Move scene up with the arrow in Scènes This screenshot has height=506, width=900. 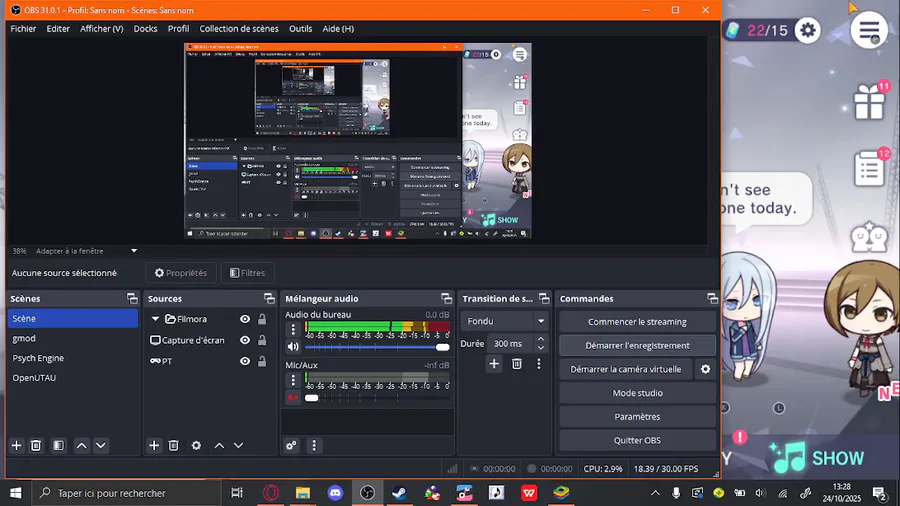pos(82,445)
